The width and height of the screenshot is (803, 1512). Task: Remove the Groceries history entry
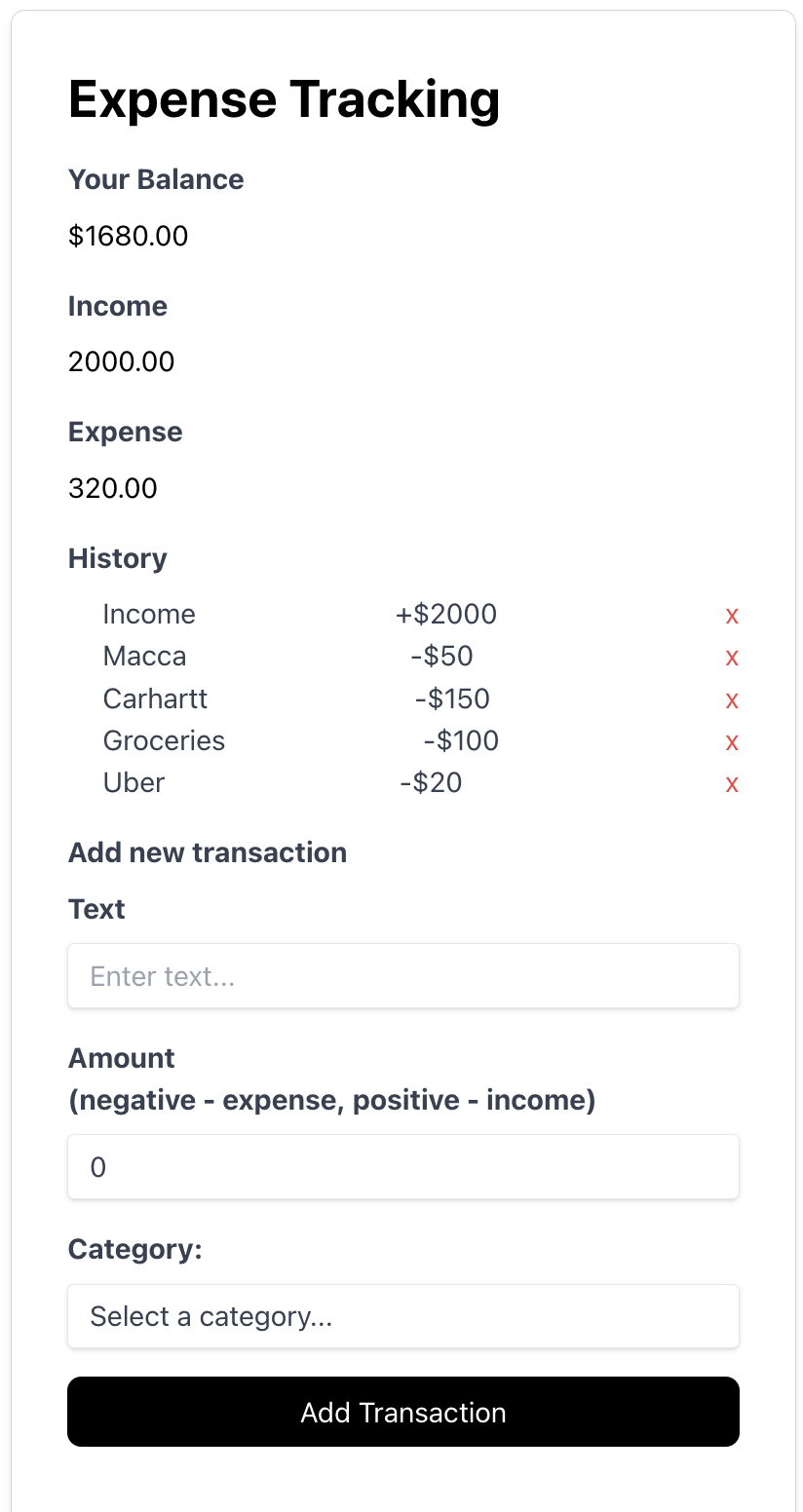[732, 742]
